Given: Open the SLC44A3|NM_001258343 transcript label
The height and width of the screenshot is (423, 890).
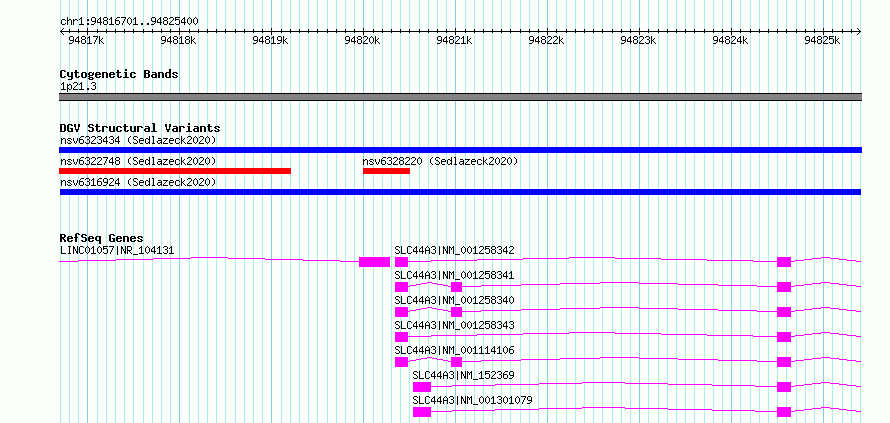Looking at the screenshot, I should [455, 325].
